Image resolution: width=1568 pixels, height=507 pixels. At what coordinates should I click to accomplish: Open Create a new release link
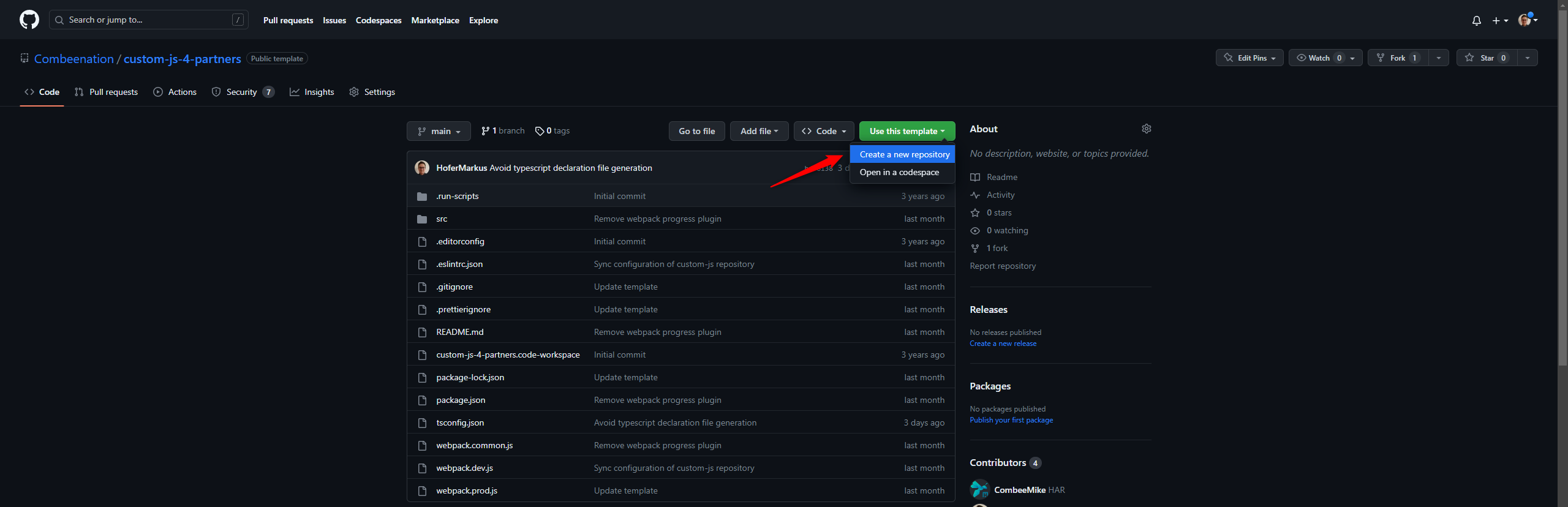pyautogui.click(x=1003, y=344)
